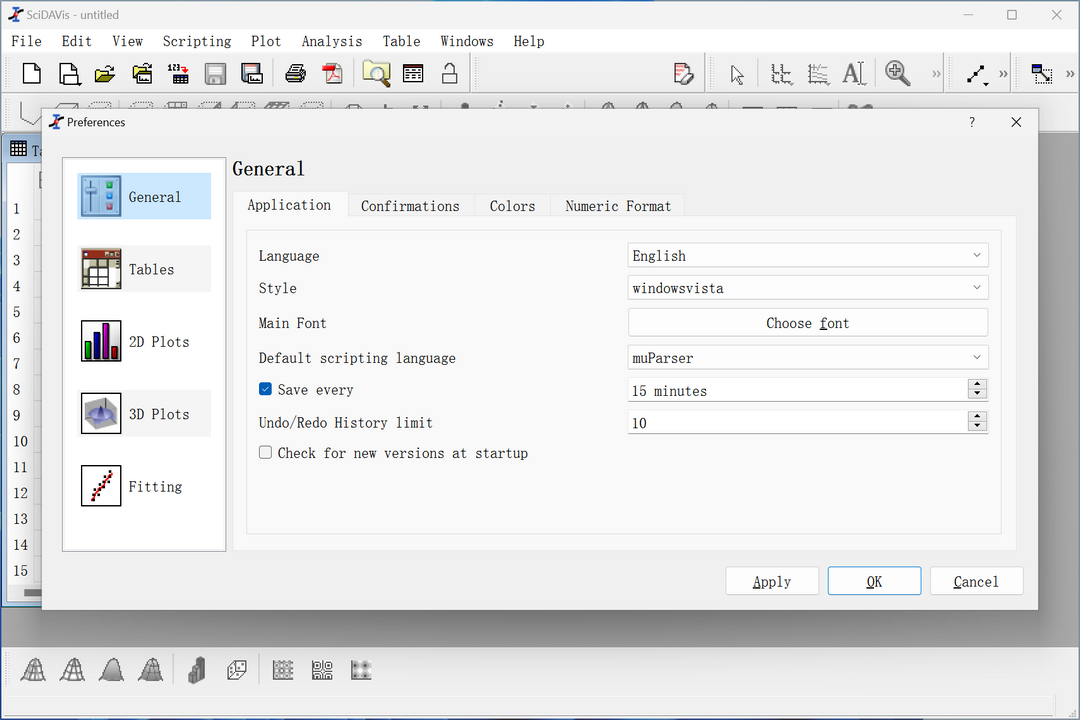Click the Apply button

[x=771, y=582]
